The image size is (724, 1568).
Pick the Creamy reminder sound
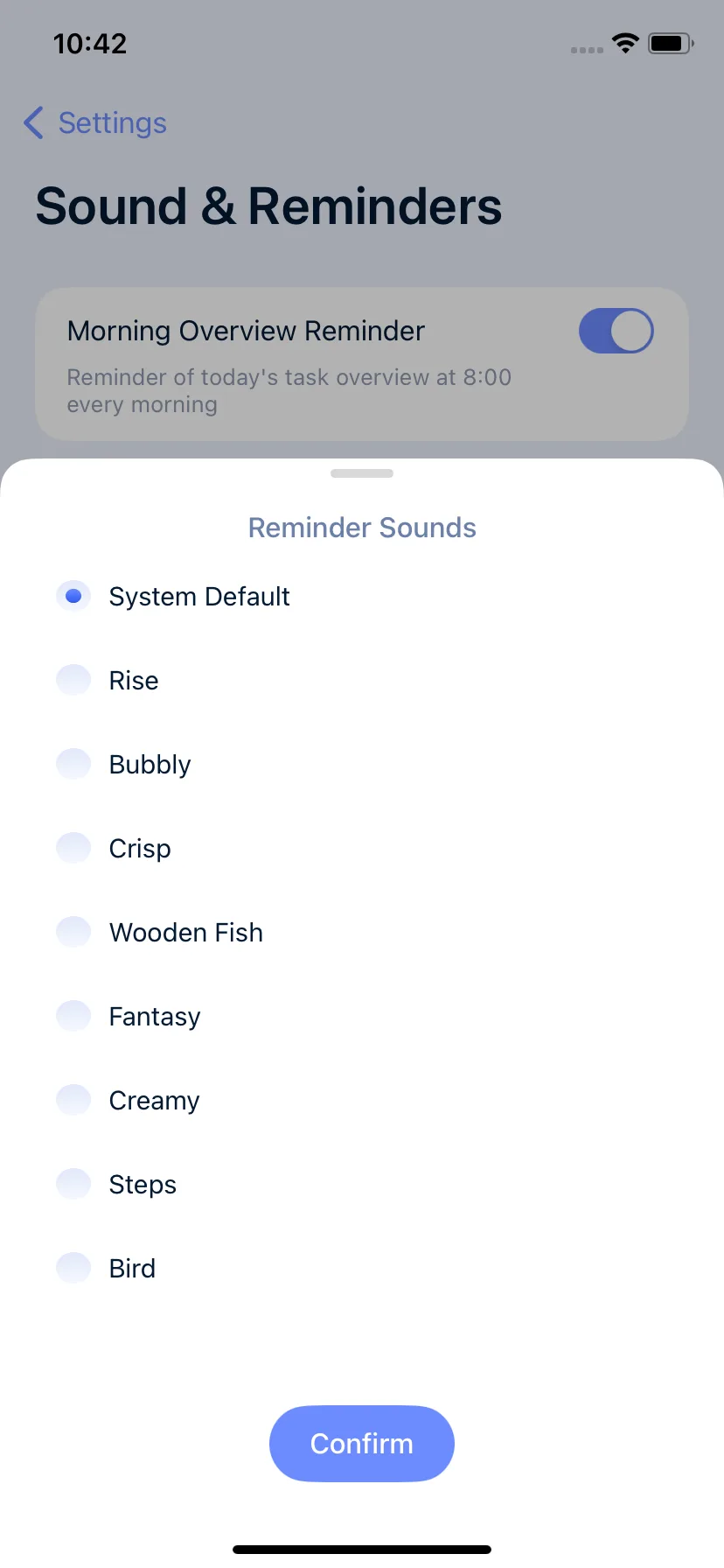tap(73, 1100)
